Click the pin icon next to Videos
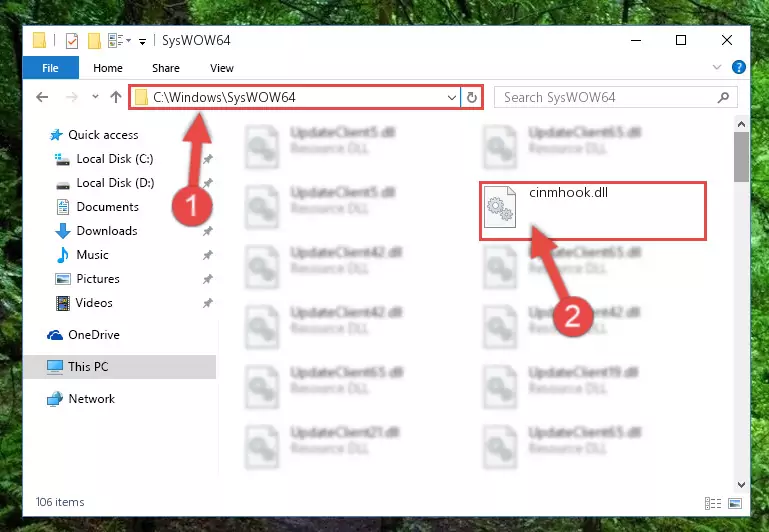The width and height of the screenshot is (769, 532). (208, 303)
